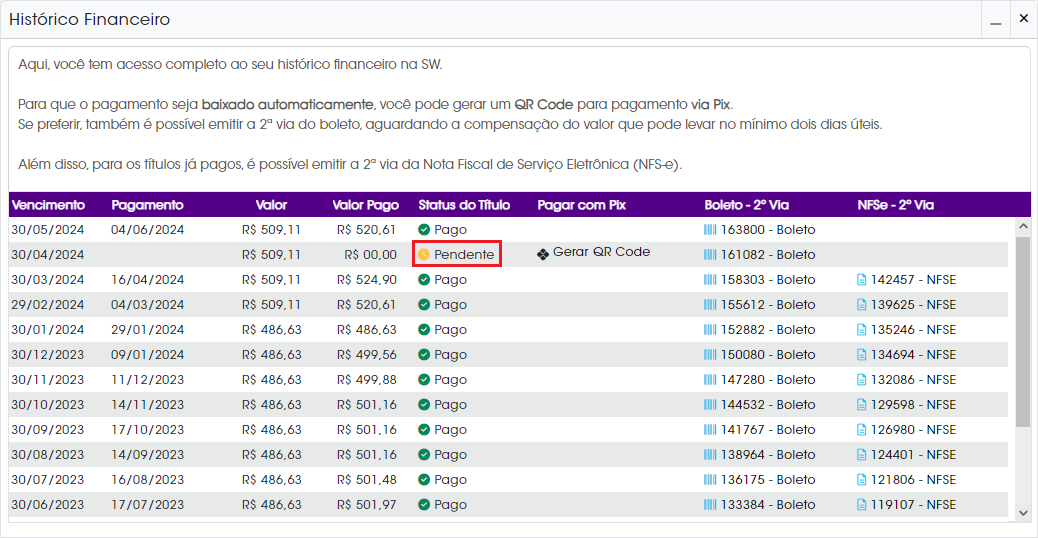
Task: Click the due date 30/09/2023
Action: (x=48, y=430)
